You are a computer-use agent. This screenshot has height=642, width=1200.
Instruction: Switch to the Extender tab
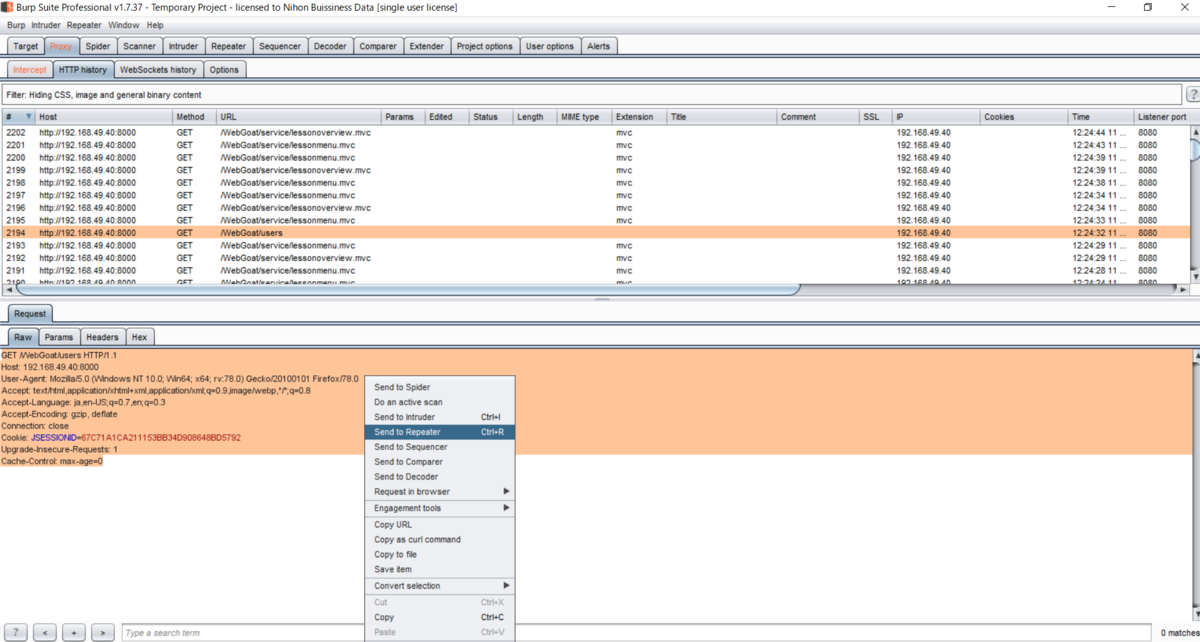point(427,46)
